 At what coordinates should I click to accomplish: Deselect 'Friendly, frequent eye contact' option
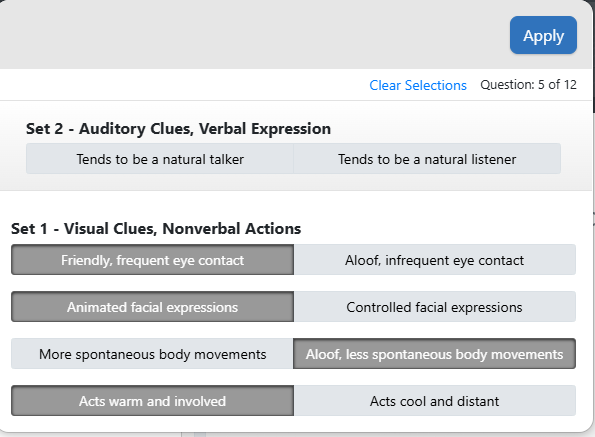click(x=152, y=260)
